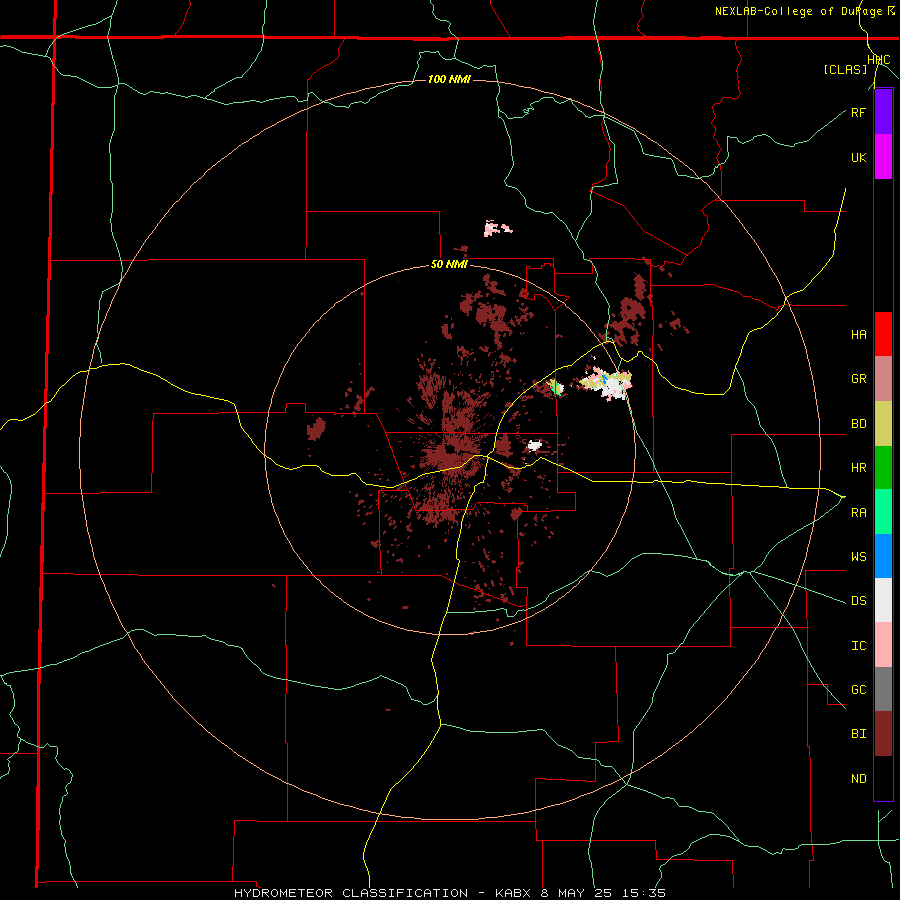Select the dusty-pink GR legend swatch
Screen dimensions: 900x900
pyautogui.click(x=883, y=378)
